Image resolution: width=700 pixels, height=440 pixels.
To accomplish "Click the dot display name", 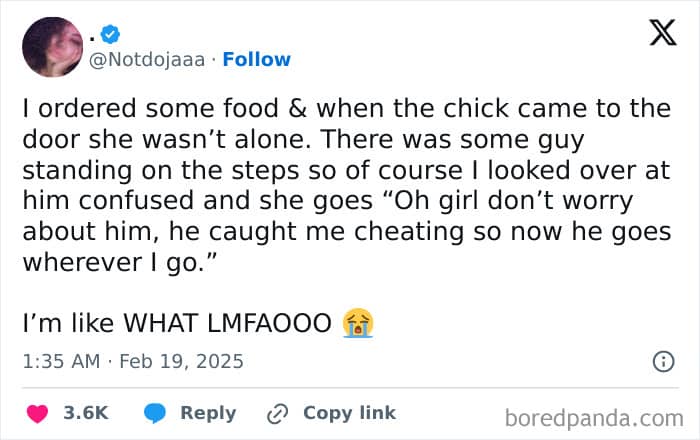I will 92,38.
